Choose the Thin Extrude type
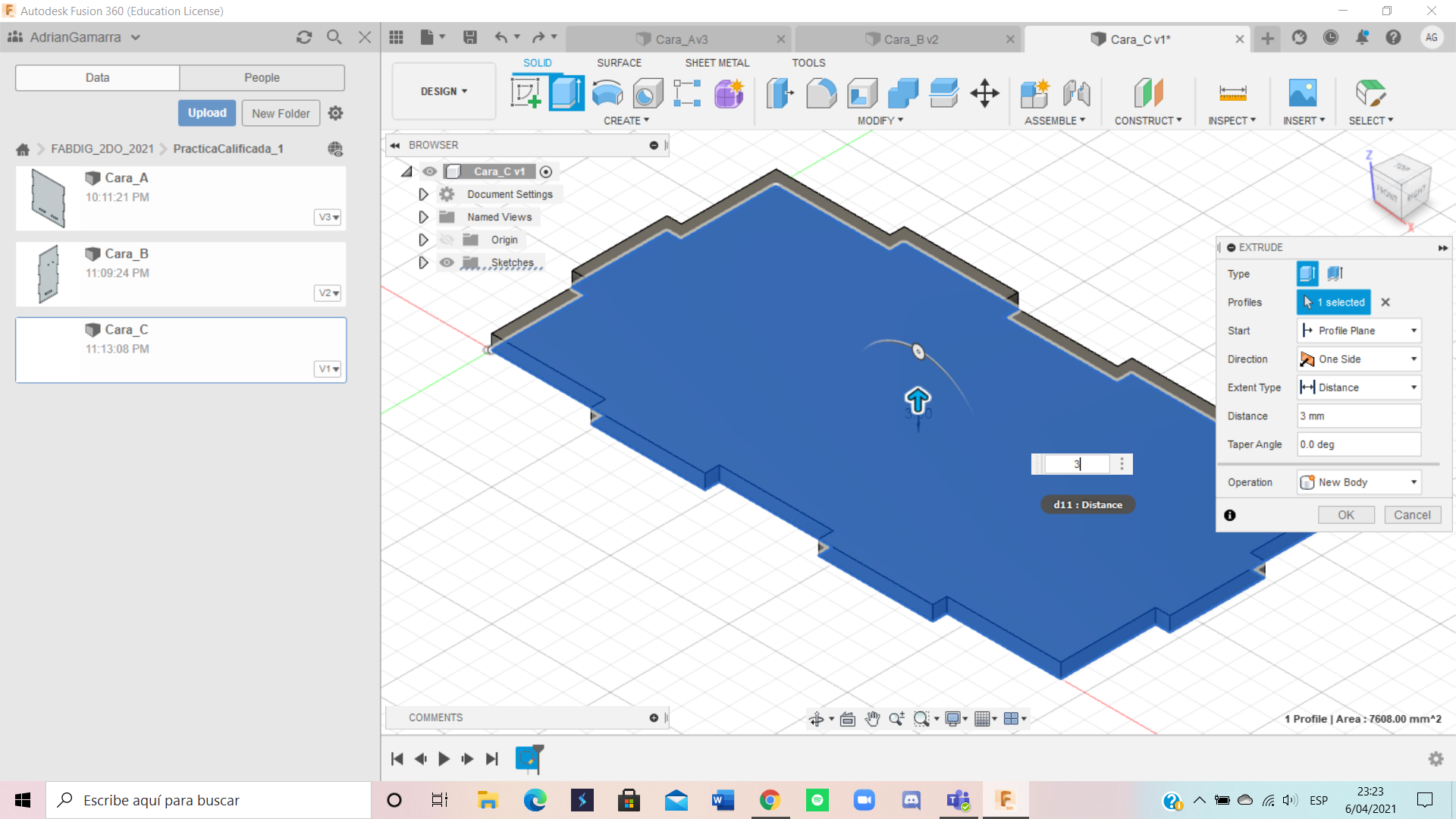Viewport: 1456px width, 819px height. pos(1335,274)
